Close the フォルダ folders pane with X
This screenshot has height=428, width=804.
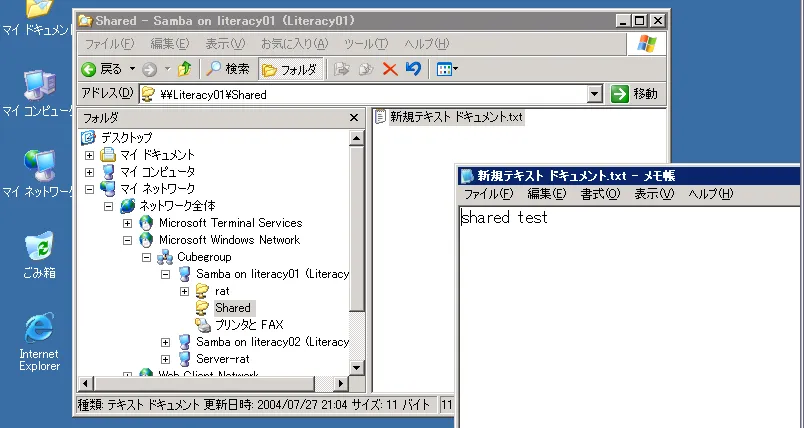pyautogui.click(x=354, y=118)
